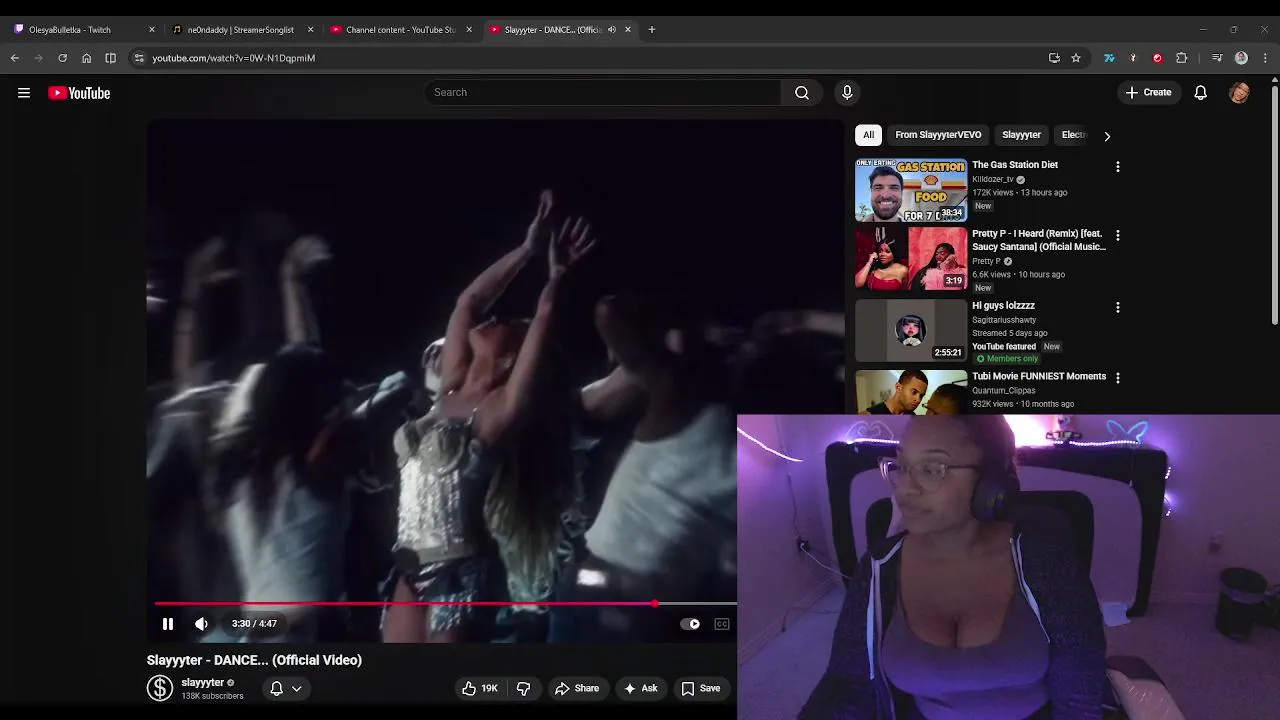The image size is (1280, 720).
Task: Select the All filter chip
Action: [868, 135]
